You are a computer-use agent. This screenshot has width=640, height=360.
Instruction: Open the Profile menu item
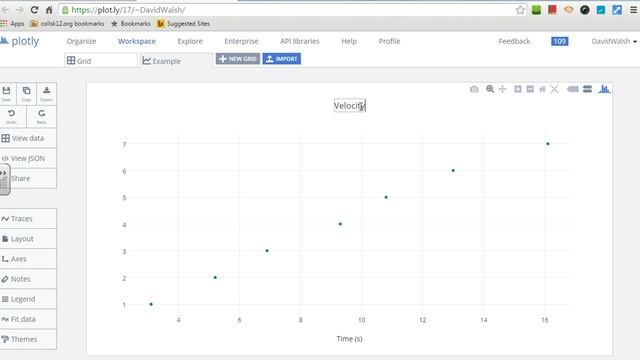[389, 41]
